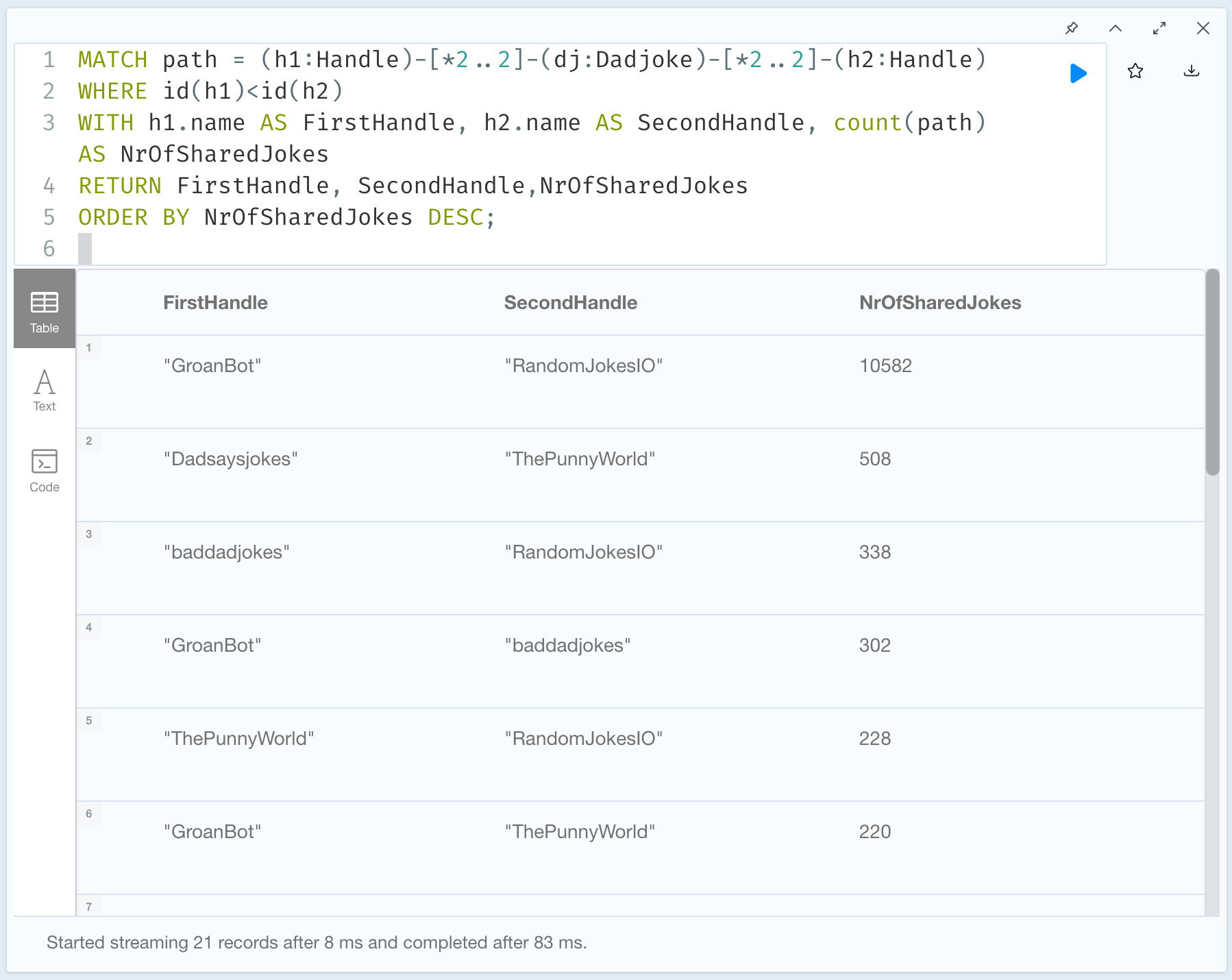The height and width of the screenshot is (980, 1232).
Task: Select "ThePunnyWorld" in row 6 SecondHandle
Action: (580, 832)
